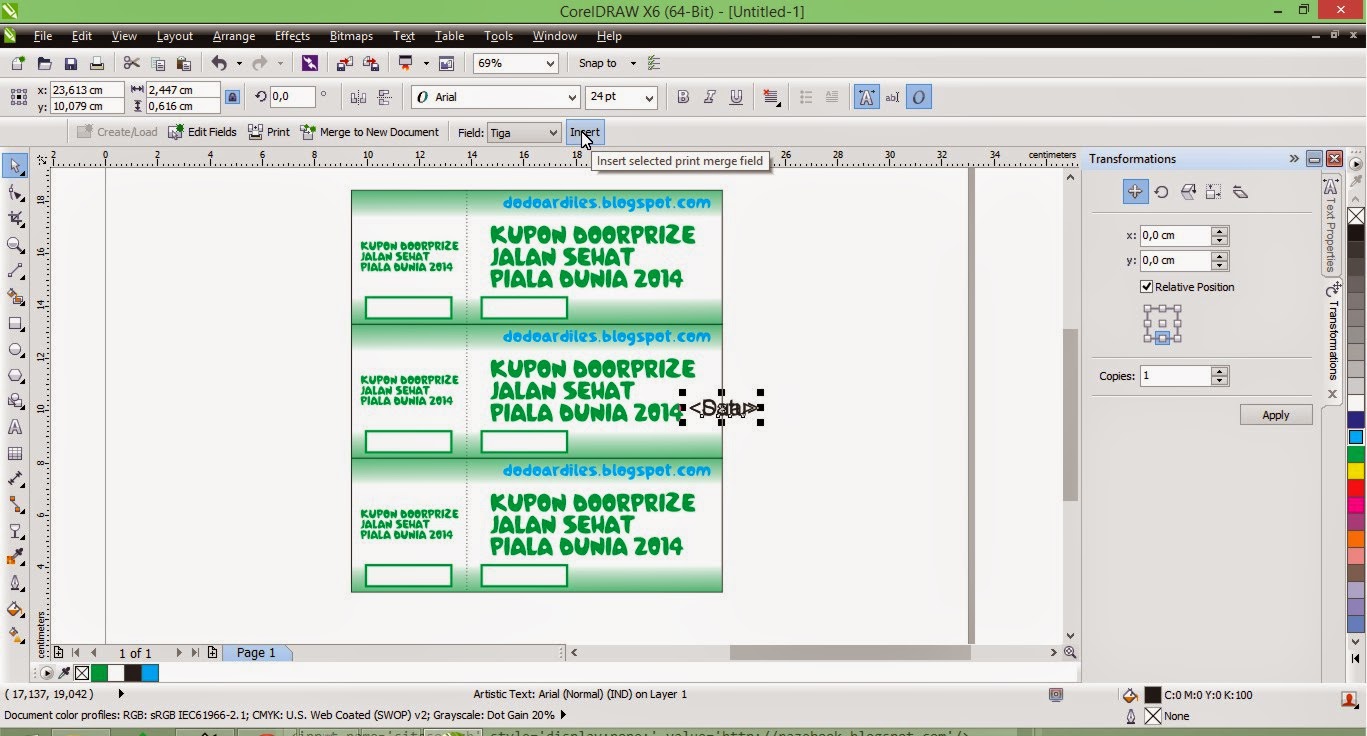Open the font size dropdown
Viewport: 1367px width, 736px height.
click(648, 97)
